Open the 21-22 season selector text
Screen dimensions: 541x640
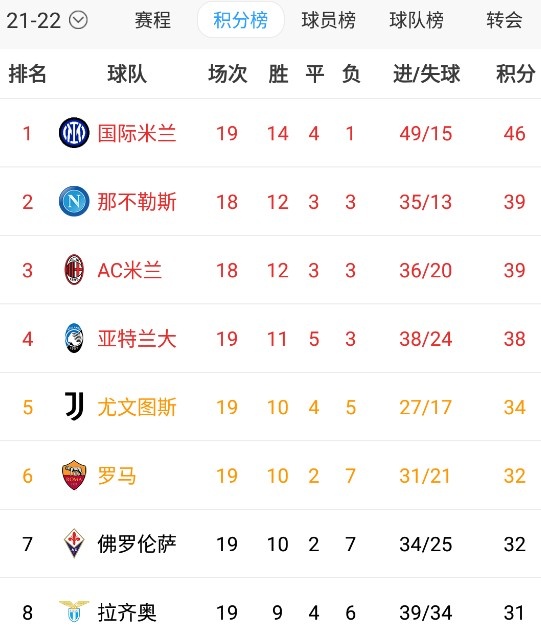click(x=33, y=20)
